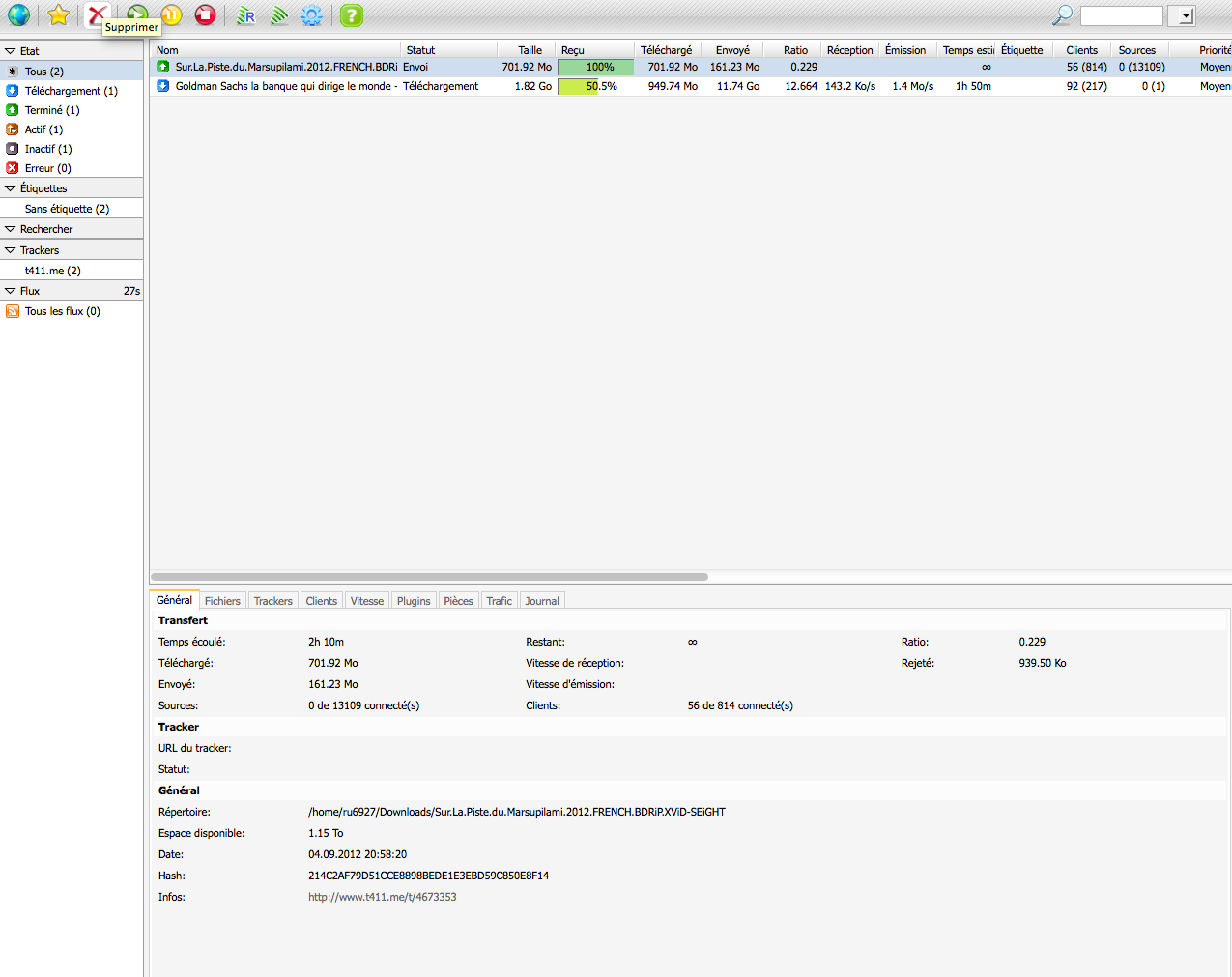Click the search text field in the toolbar
The width and height of the screenshot is (1232, 977).
(x=1121, y=16)
